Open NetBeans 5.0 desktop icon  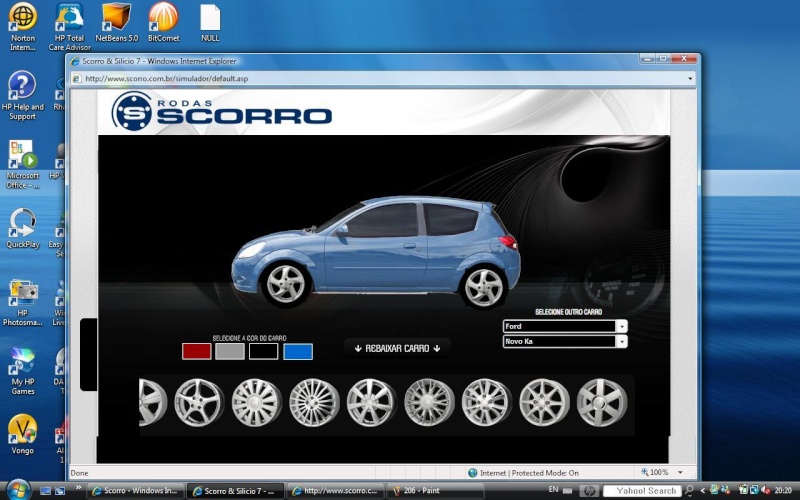(x=116, y=22)
